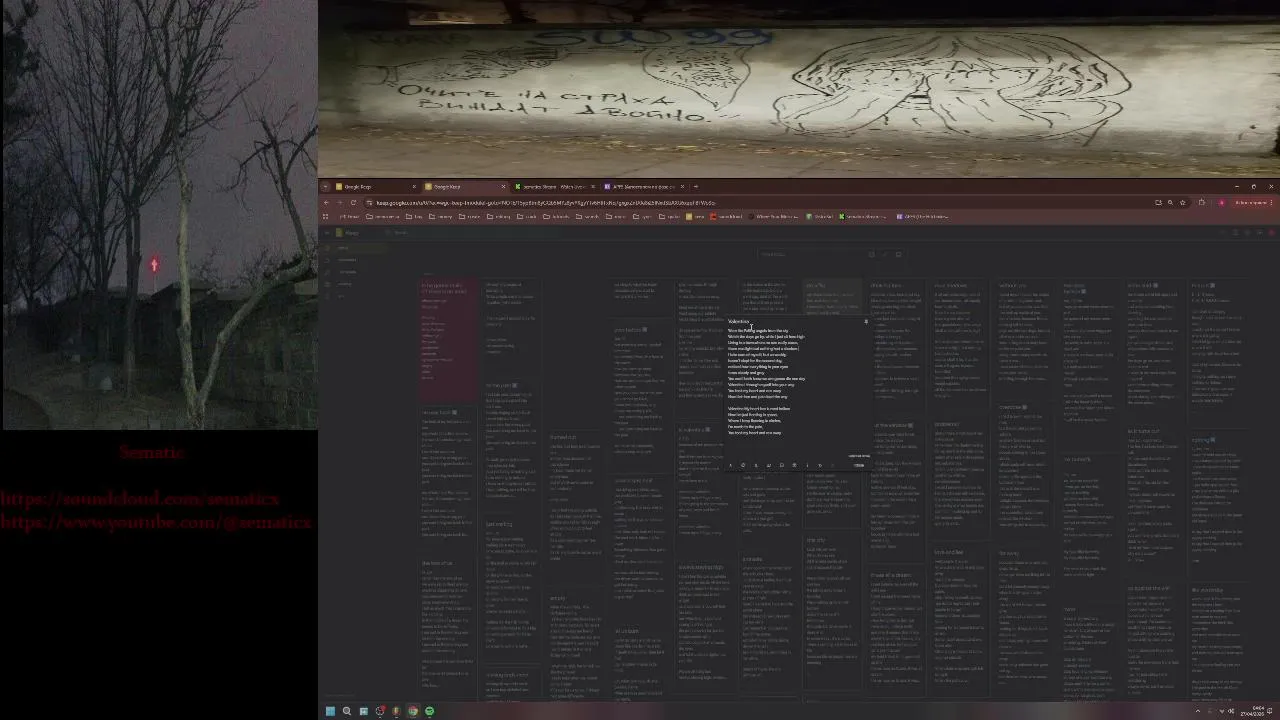The height and width of the screenshot is (720, 1280).
Task: Switch to the Sematics Stream tab
Action: coord(555,187)
